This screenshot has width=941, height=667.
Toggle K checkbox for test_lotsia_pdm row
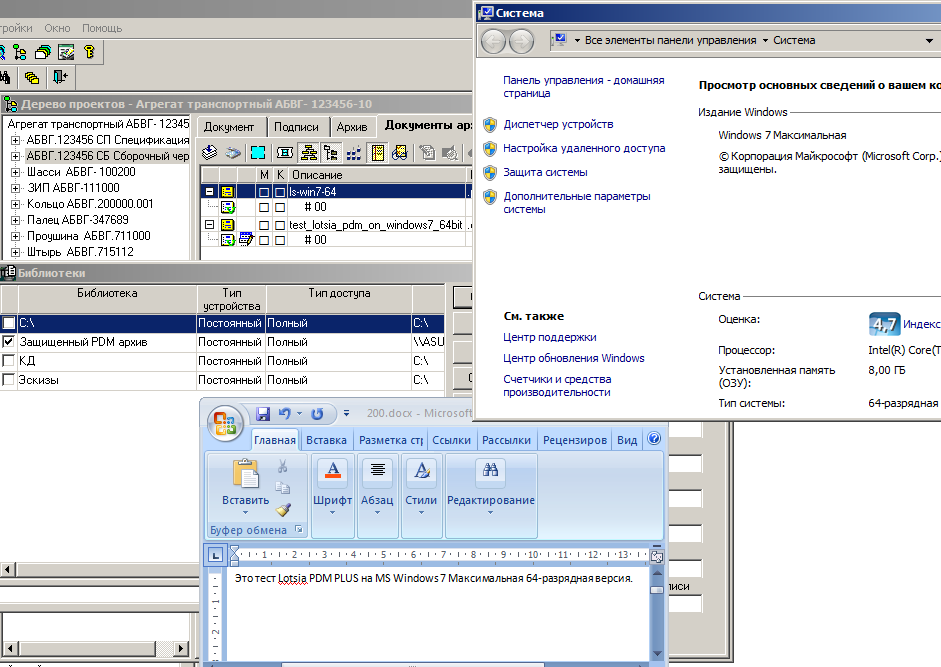point(280,225)
